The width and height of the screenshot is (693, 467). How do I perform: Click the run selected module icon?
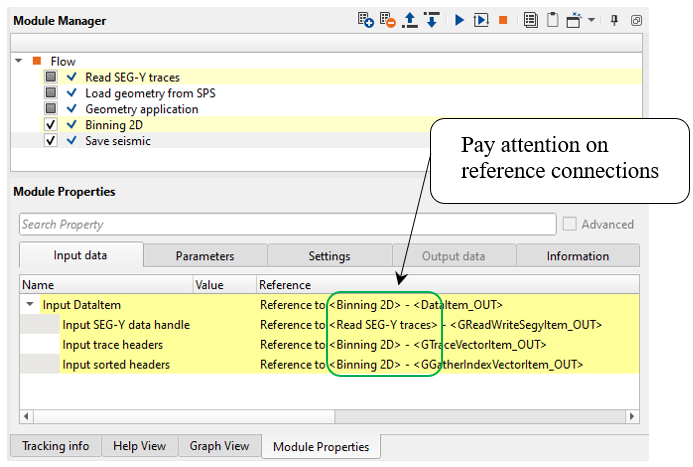pos(481,20)
